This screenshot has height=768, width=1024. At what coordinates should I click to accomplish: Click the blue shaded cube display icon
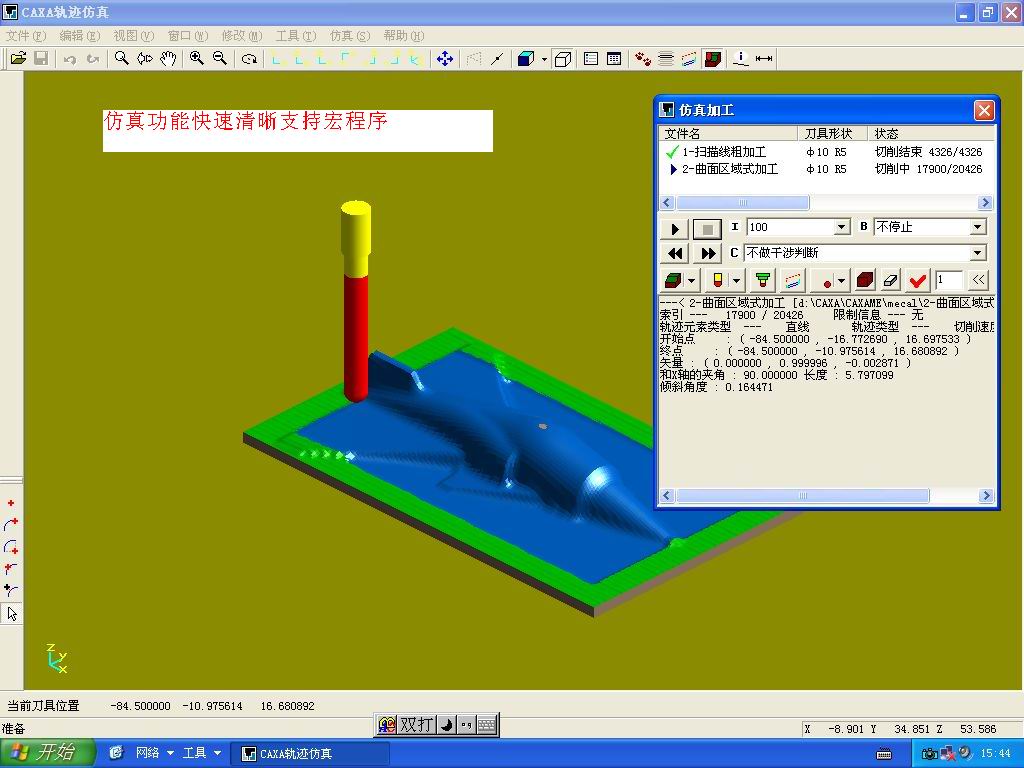point(526,59)
